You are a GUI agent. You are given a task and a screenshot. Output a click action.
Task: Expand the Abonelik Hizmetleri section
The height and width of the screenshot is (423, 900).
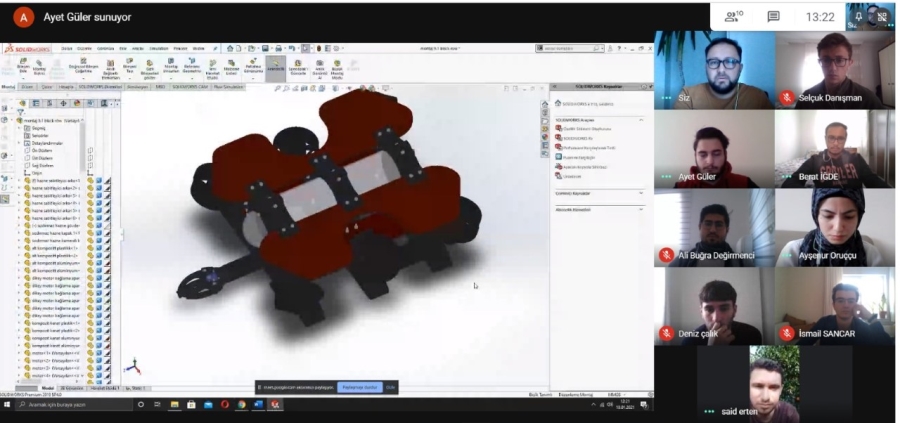coord(641,209)
